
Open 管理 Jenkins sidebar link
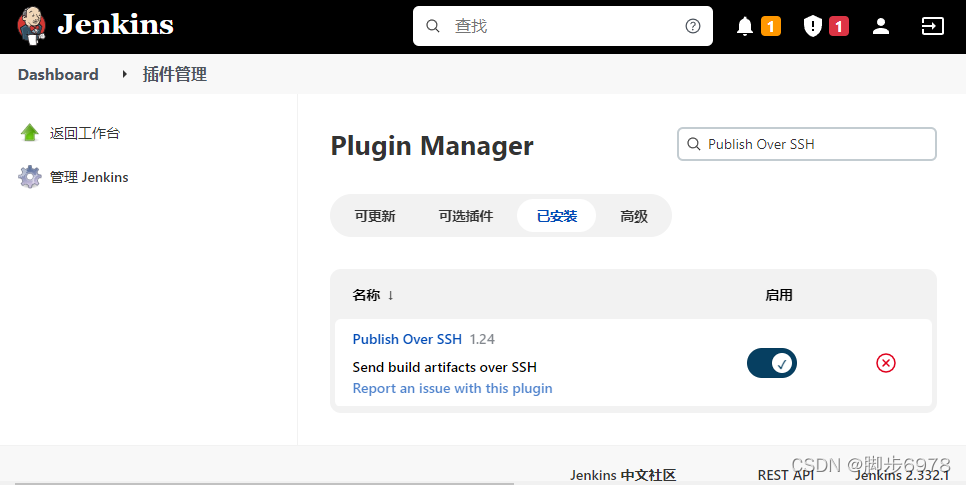[x=89, y=177]
